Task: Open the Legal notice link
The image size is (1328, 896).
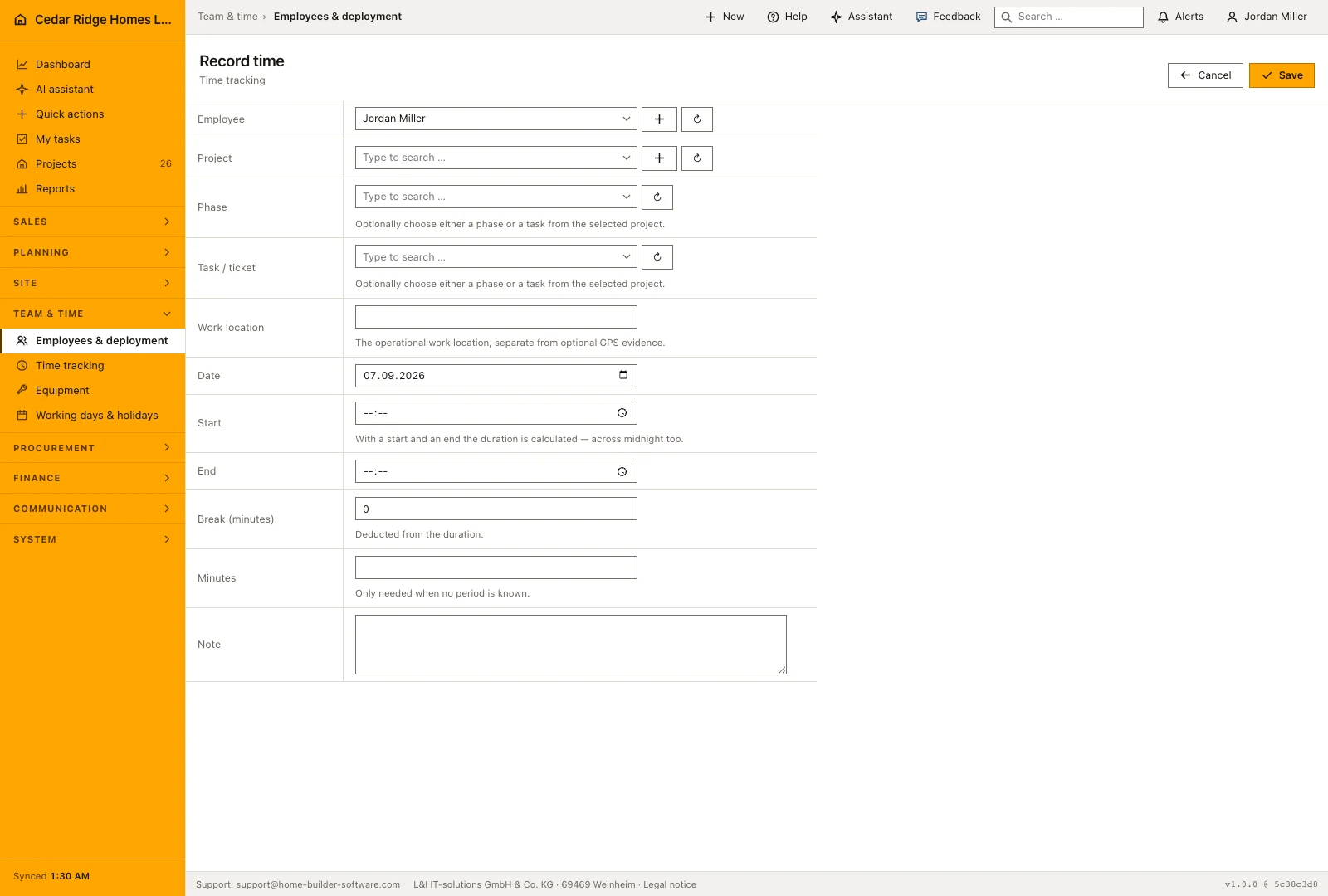Action: click(670, 884)
